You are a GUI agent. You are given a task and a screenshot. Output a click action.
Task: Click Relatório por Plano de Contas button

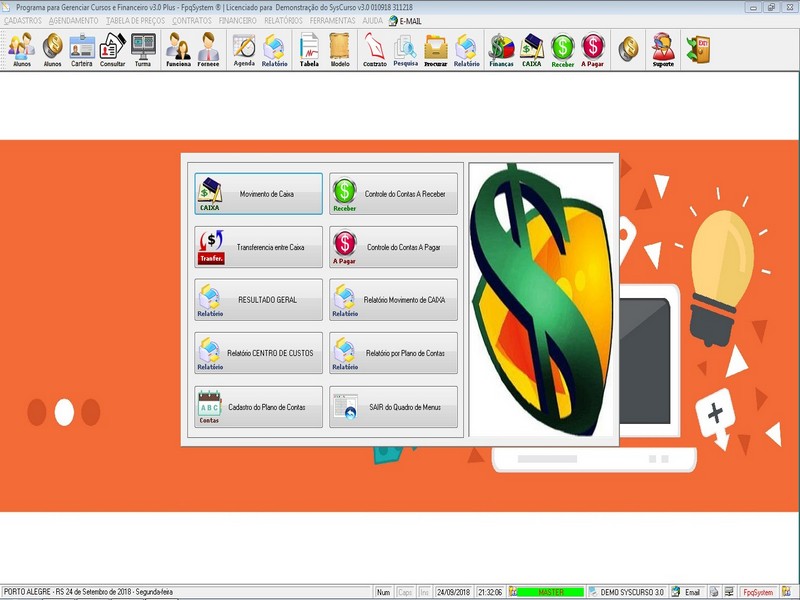pos(393,353)
